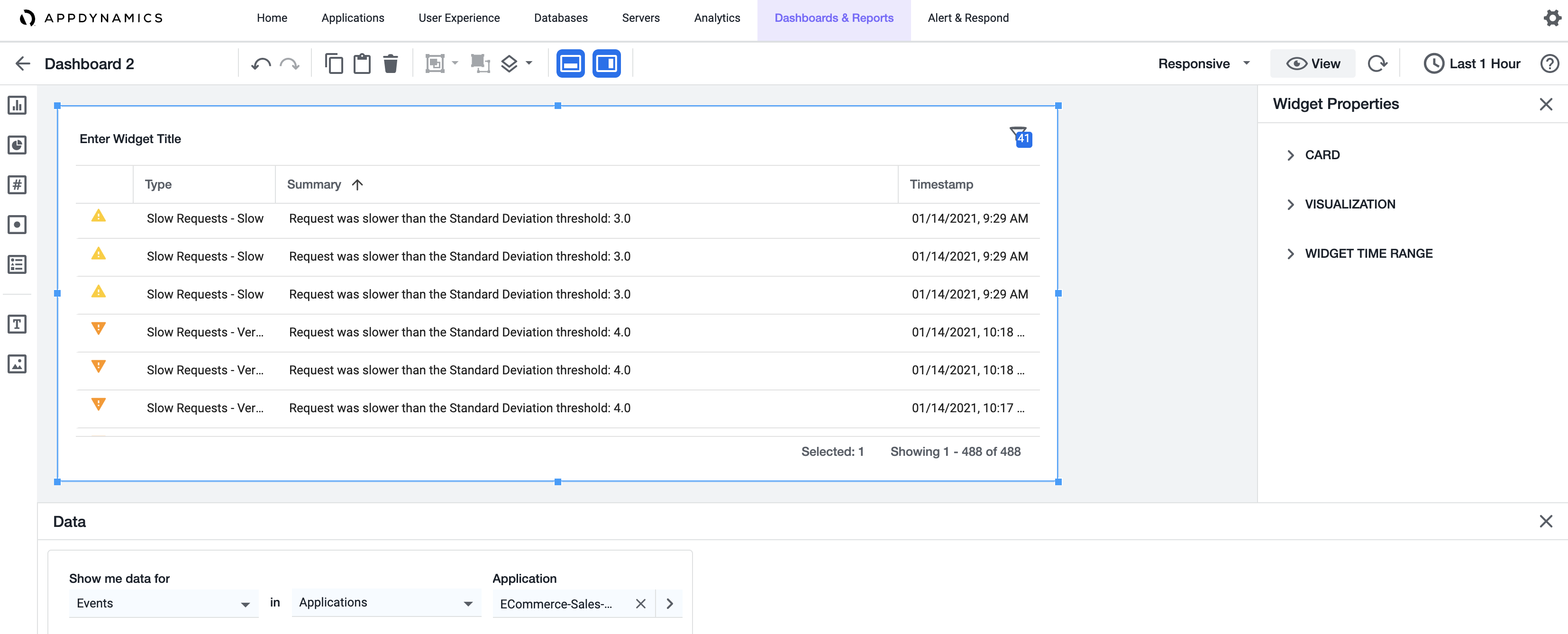Viewport: 1568px width, 634px height.
Task: Add a list widget from sidebar
Action: 17,265
